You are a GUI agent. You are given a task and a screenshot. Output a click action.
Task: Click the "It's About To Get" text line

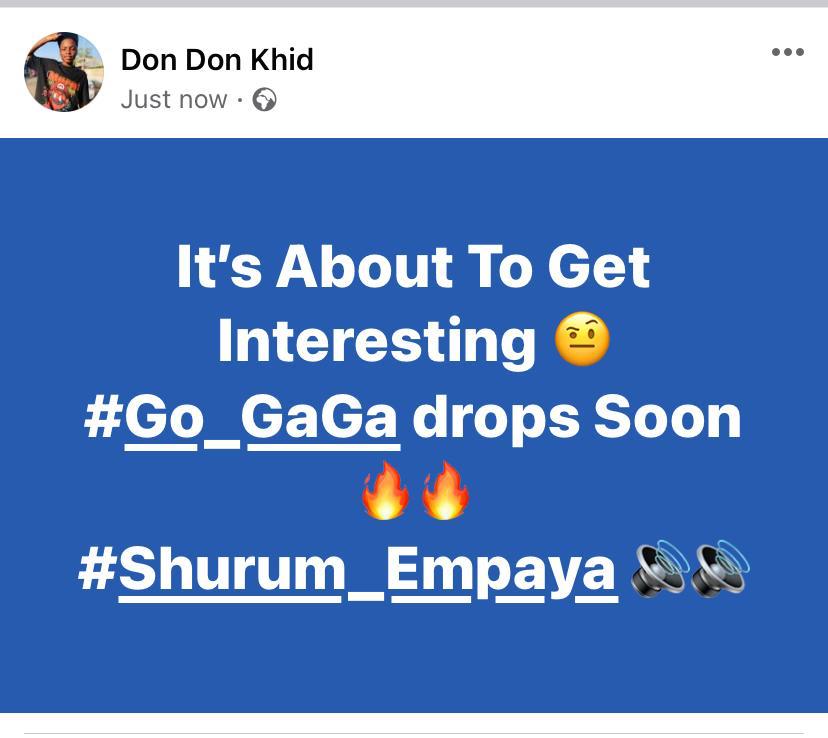point(413,267)
